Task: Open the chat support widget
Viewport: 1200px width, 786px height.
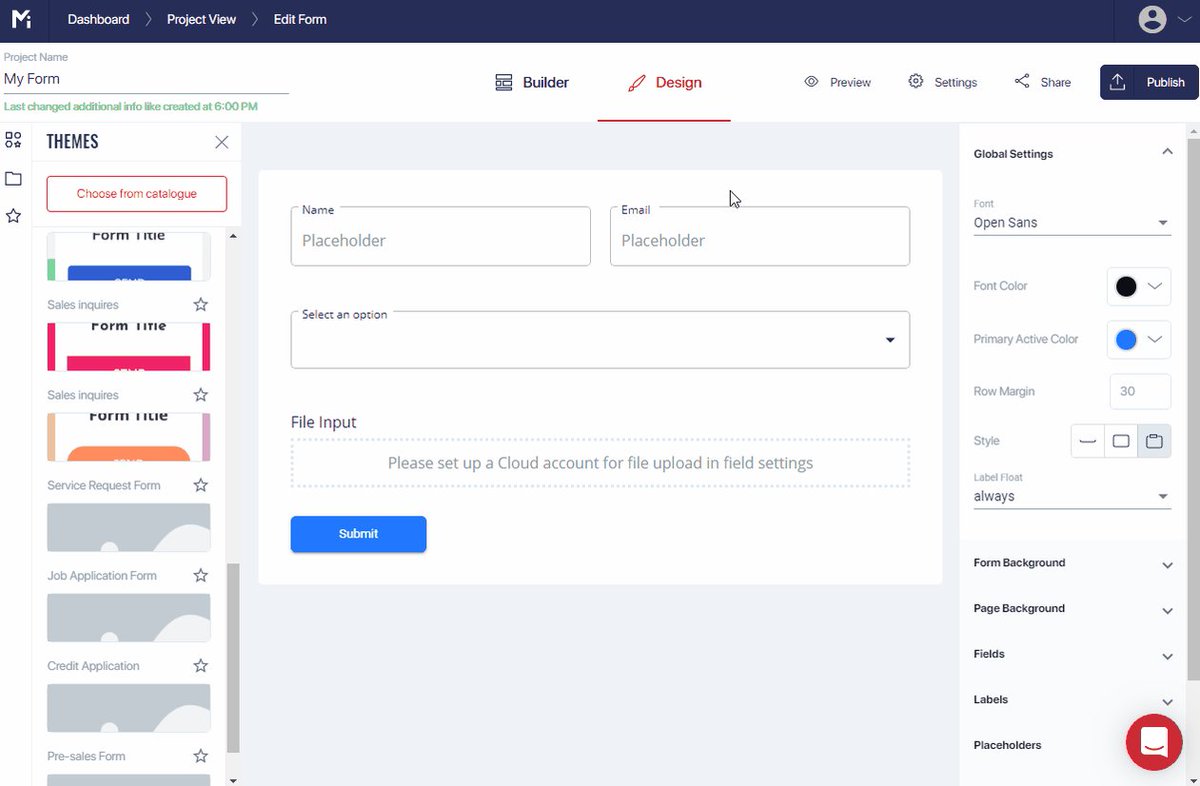Action: pyautogui.click(x=1154, y=742)
